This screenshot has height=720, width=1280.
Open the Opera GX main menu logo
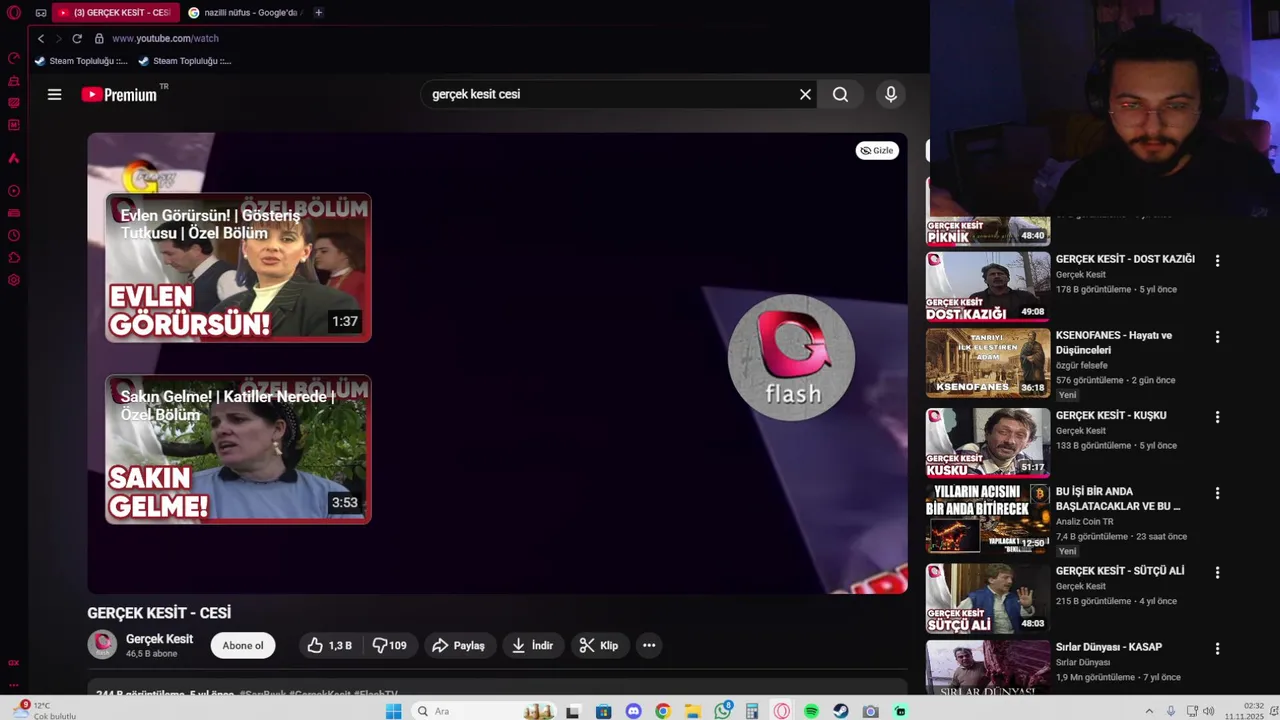click(x=14, y=13)
